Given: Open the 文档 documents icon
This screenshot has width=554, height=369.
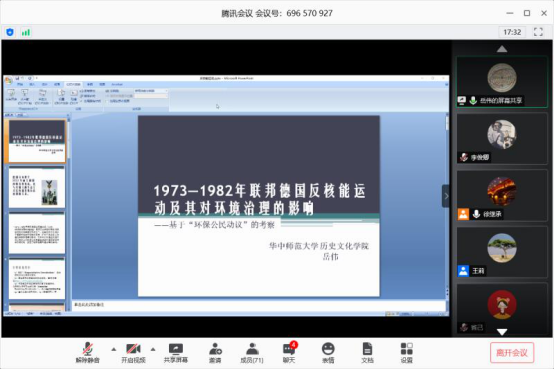Looking at the screenshot, I should click(x=367, y=352).
